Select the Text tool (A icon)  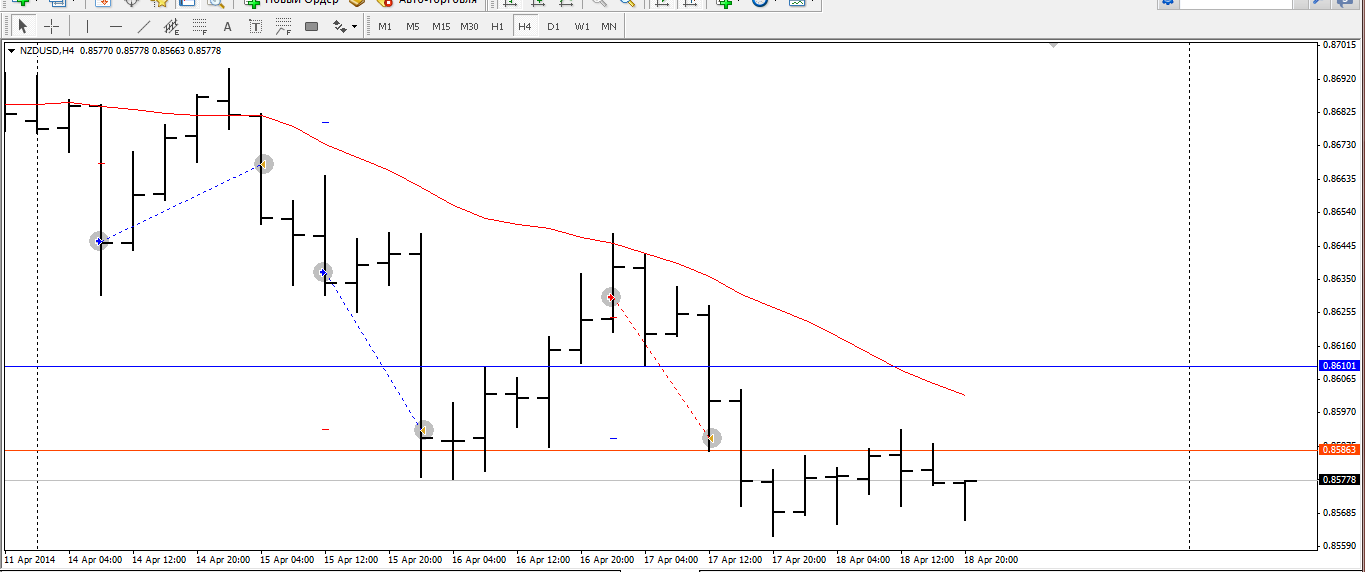click(227, 26)
